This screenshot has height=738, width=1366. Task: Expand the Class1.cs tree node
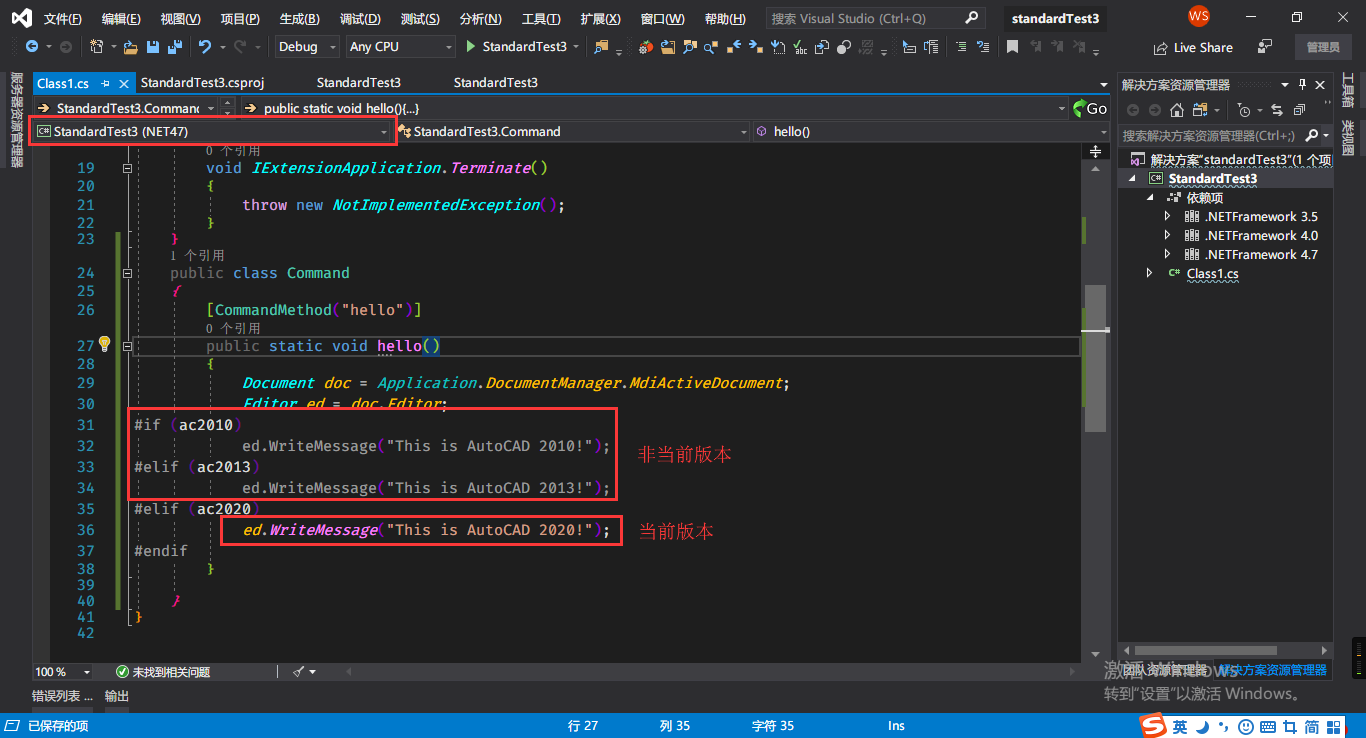click(1150, 273)
